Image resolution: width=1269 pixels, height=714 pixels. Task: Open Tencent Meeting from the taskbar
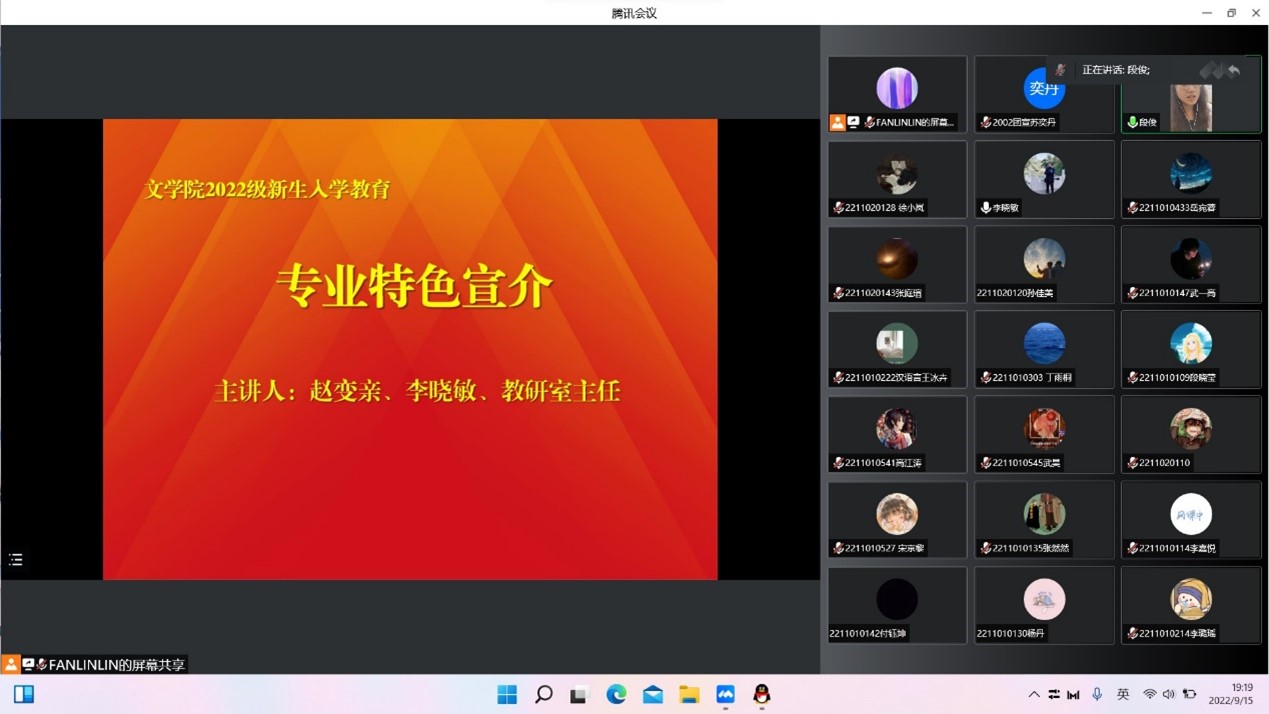[x=725, y=695]
